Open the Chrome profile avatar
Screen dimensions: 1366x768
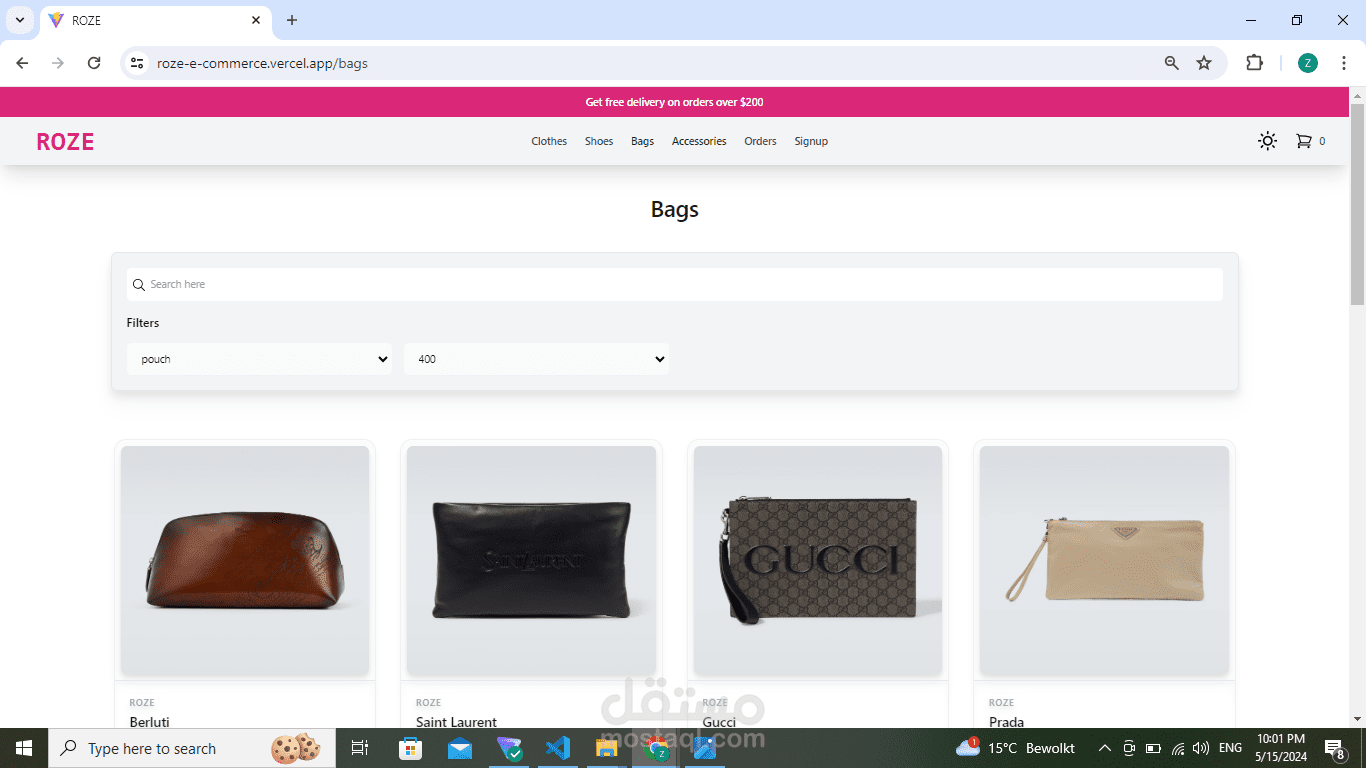1308,63
